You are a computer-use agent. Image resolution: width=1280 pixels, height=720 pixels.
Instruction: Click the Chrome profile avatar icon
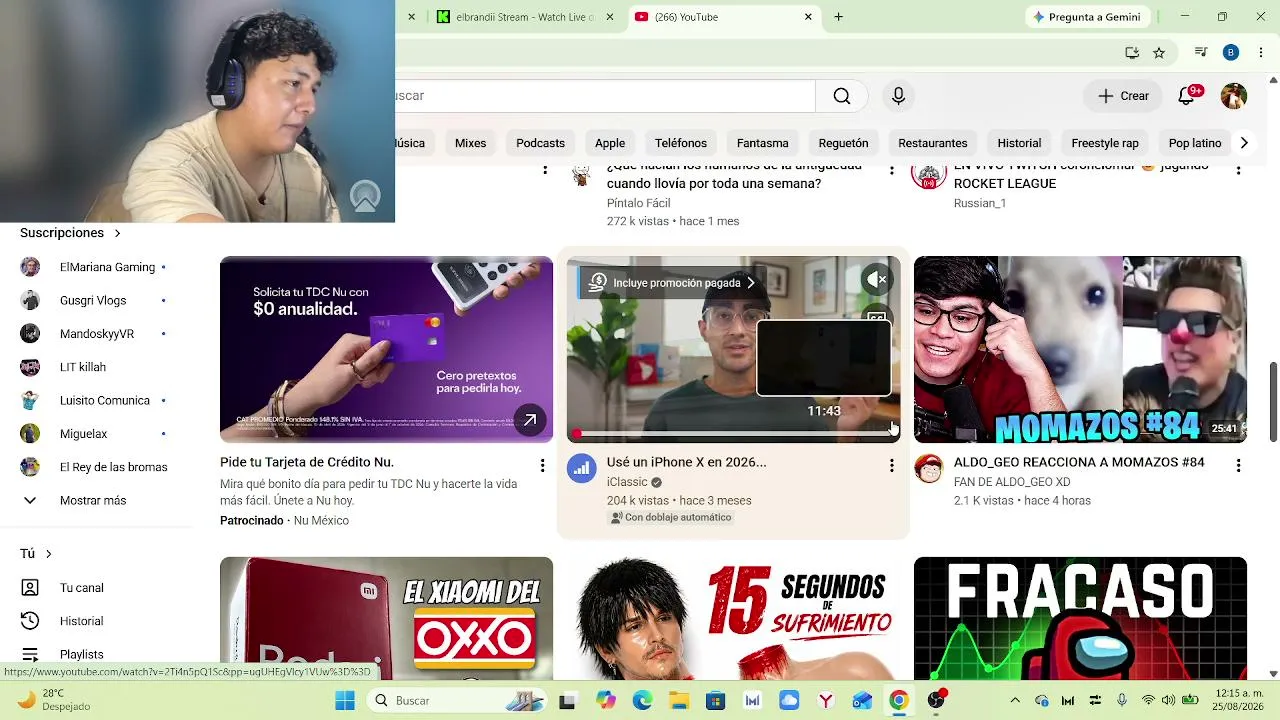(x=1231, y=53)
